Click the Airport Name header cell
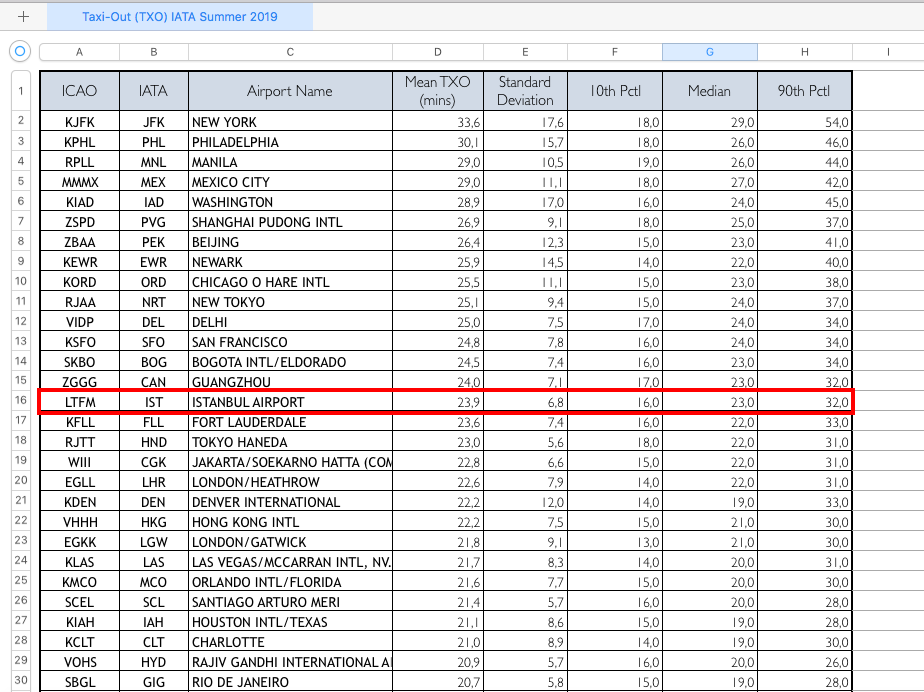This screenshot has height=692, width=924. [x=290, y=91]
